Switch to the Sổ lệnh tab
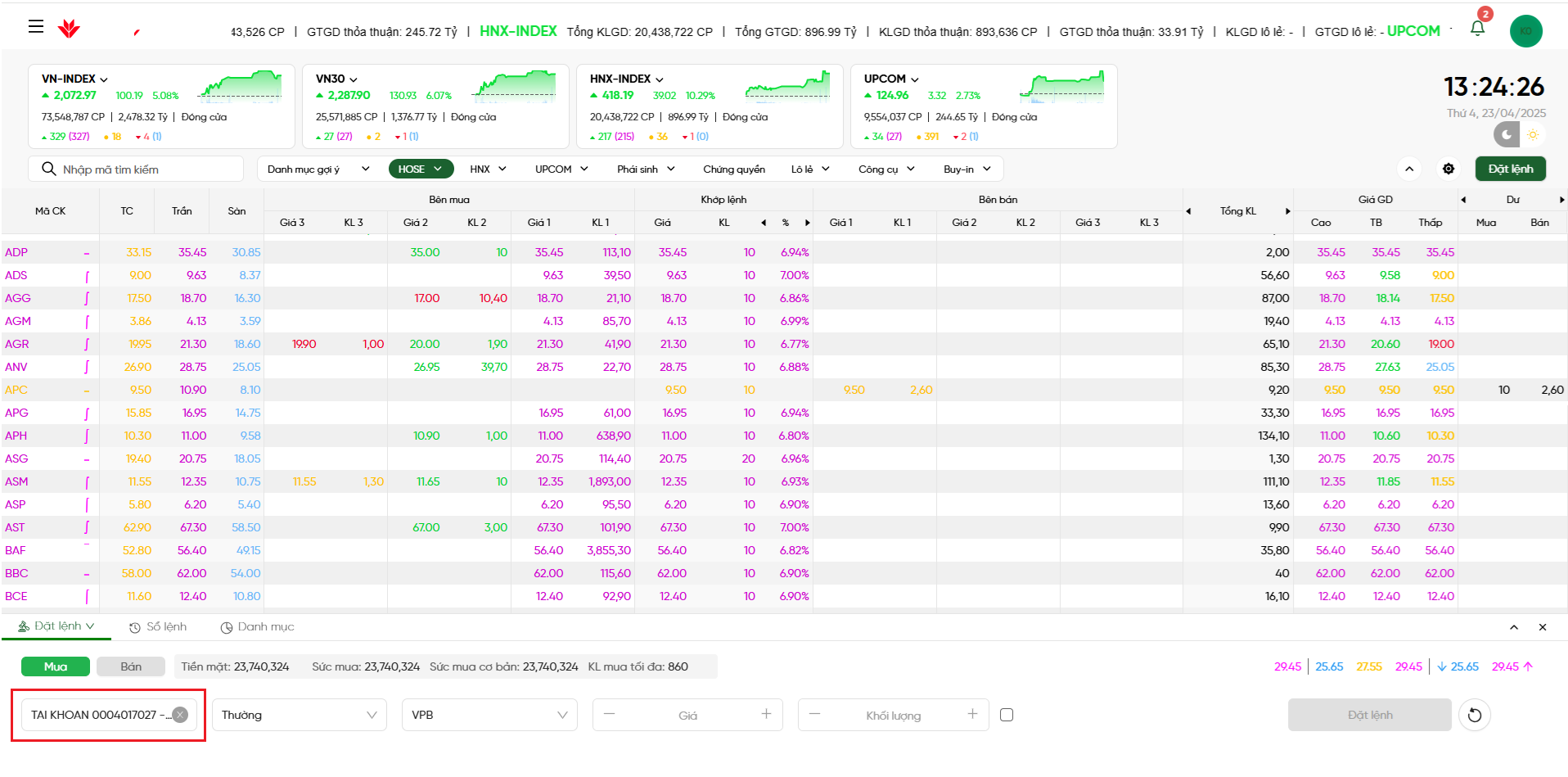Viewport: 1568px width, 777px height. (x=158, y=627)
